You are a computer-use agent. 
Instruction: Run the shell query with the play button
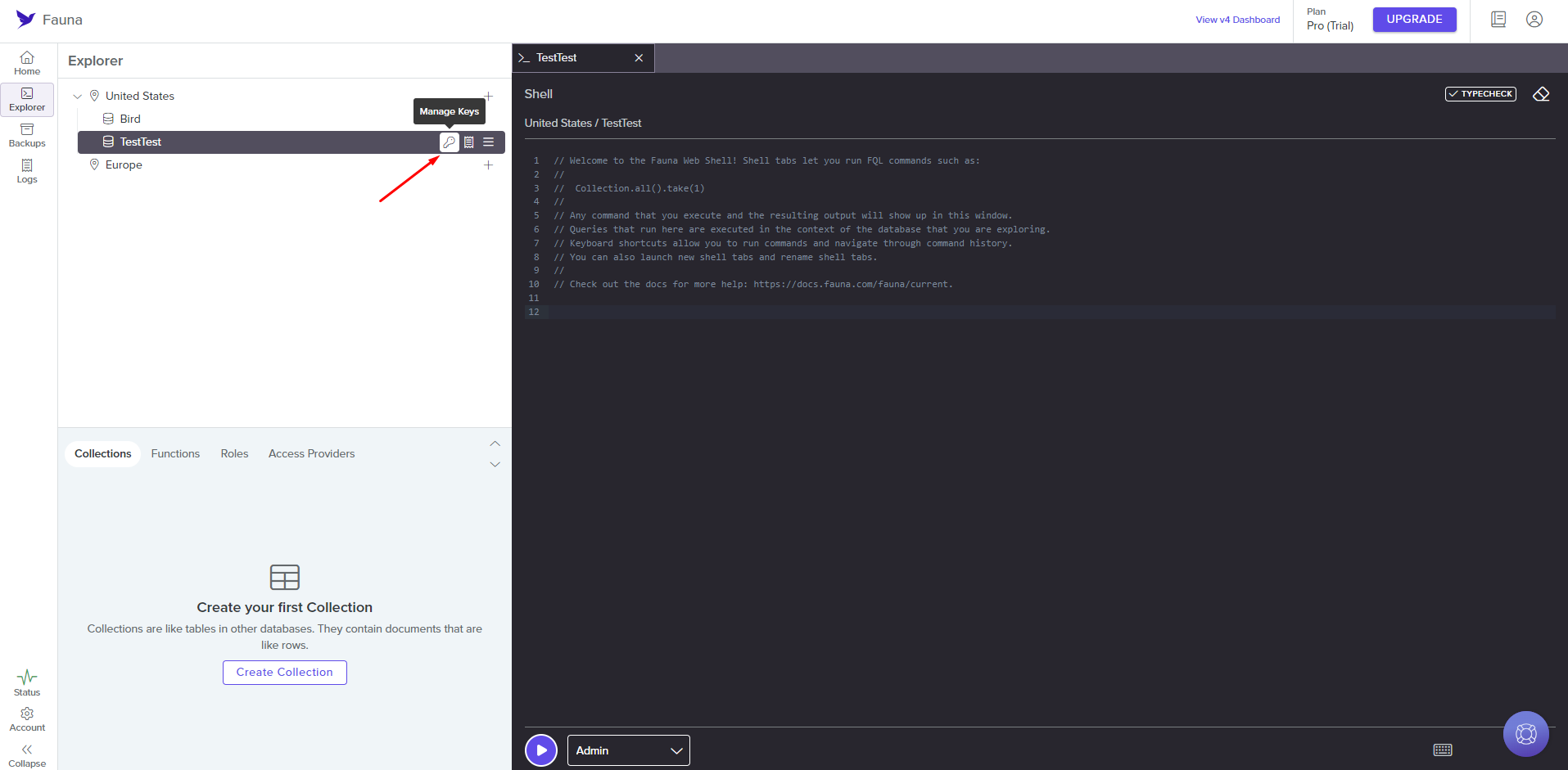(x=540, y=750)
